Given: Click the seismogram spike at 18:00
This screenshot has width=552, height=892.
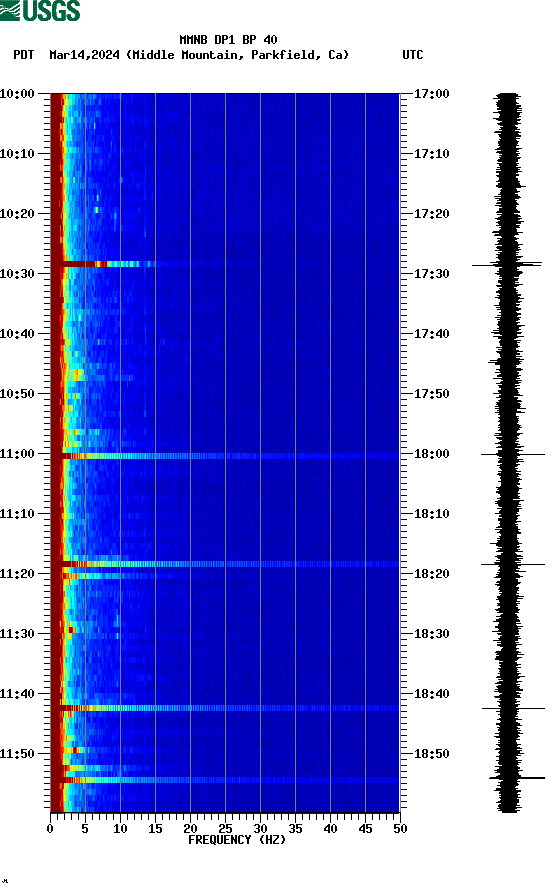Looking at the screenshot, I should pyautogui.click(x=513, y=455).
